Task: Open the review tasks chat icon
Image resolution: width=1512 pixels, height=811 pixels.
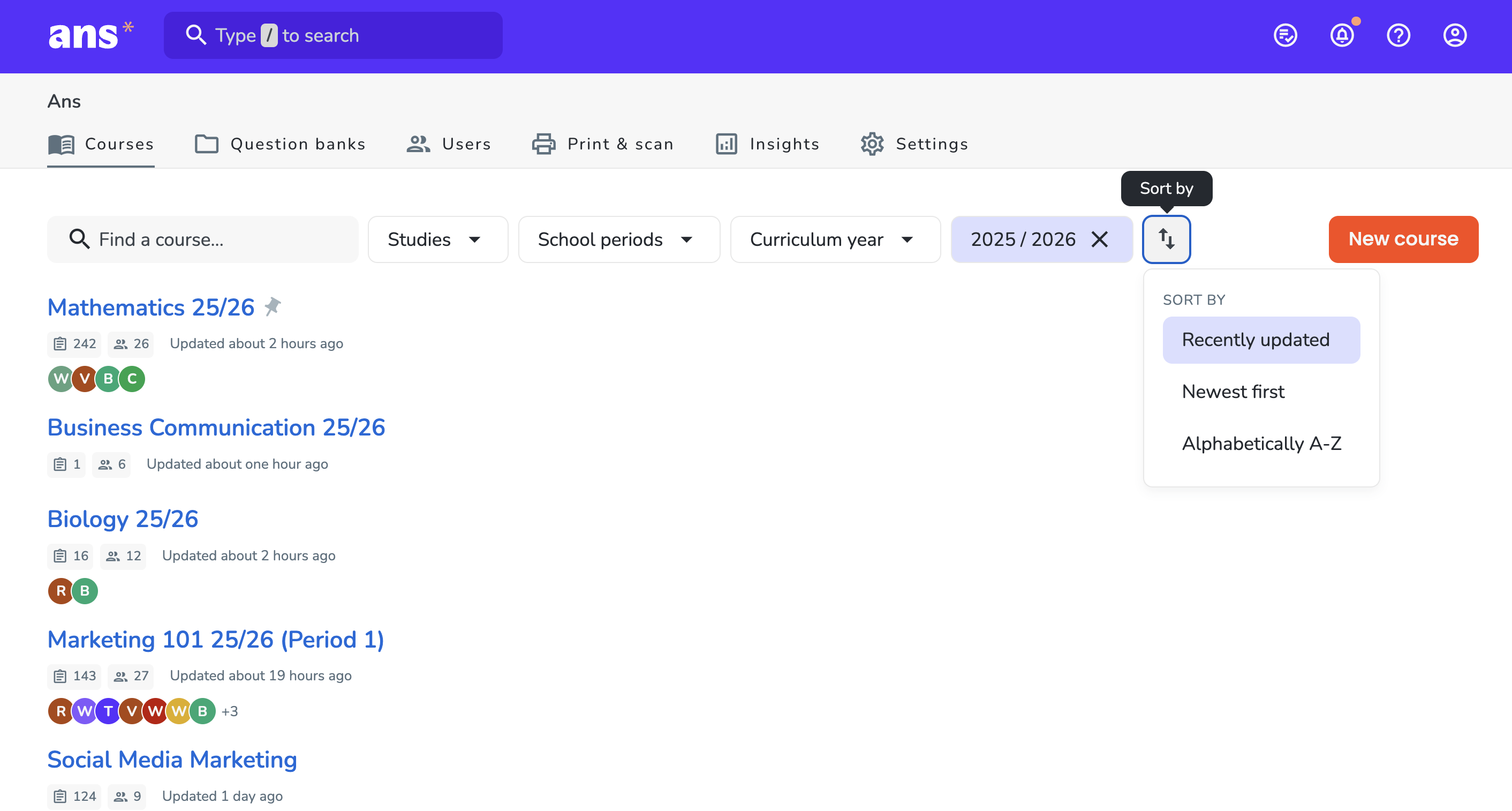Action: [x=1285, y=35]
